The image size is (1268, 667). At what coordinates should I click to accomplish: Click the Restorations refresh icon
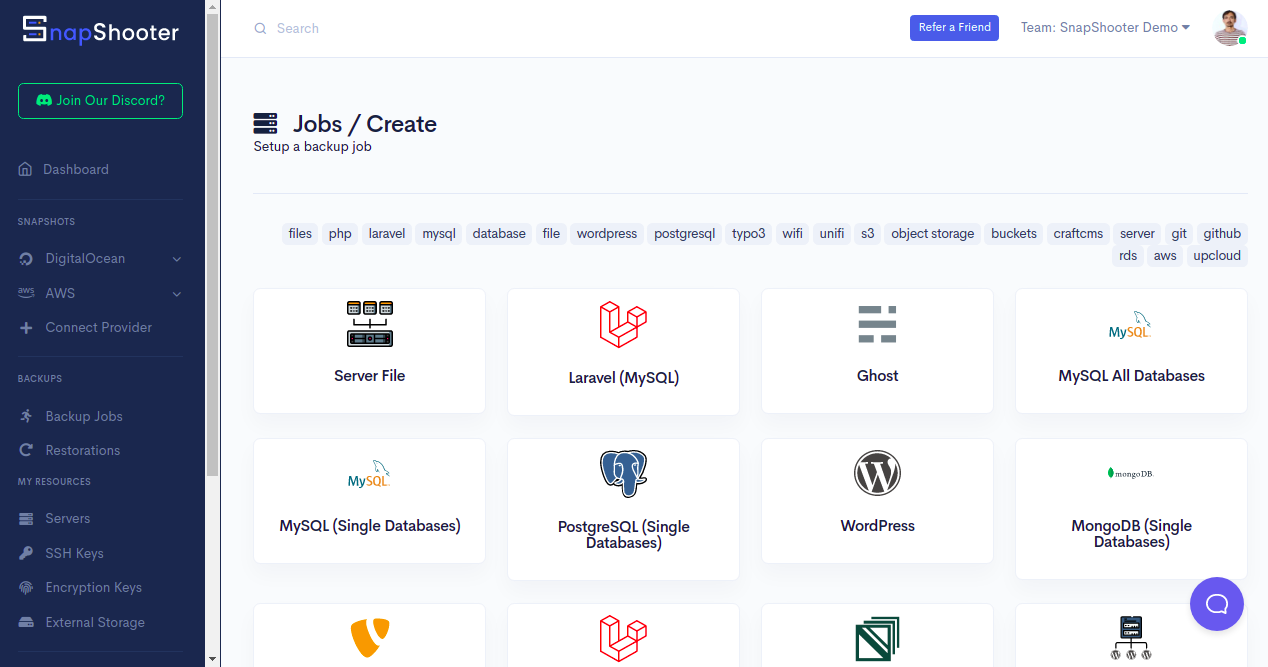[26, 451]
